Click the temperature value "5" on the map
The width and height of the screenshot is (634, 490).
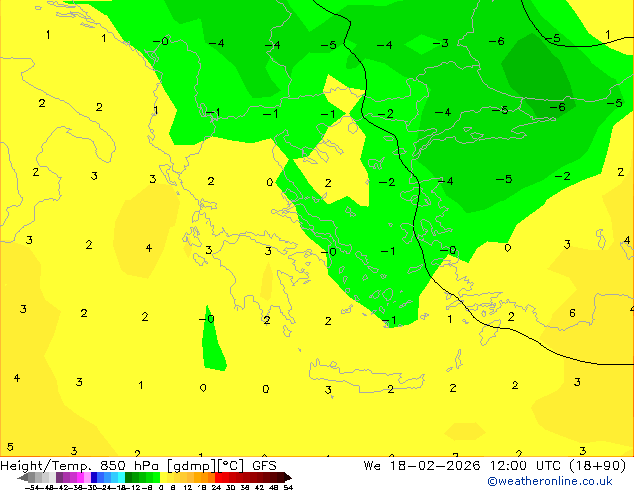(11, 447)
